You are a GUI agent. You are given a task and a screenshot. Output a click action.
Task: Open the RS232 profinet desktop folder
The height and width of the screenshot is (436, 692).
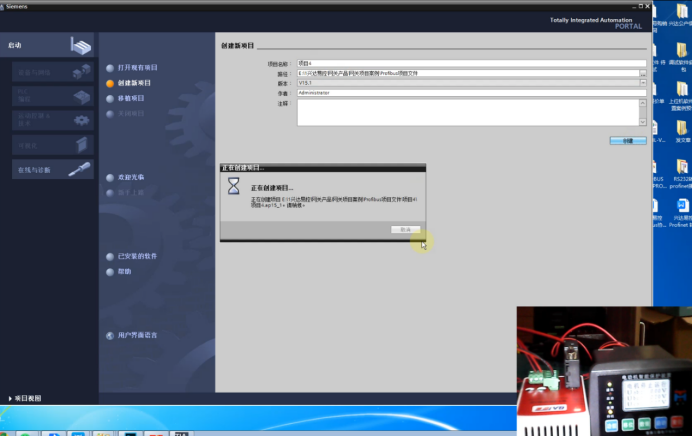(x=682, y=174)
